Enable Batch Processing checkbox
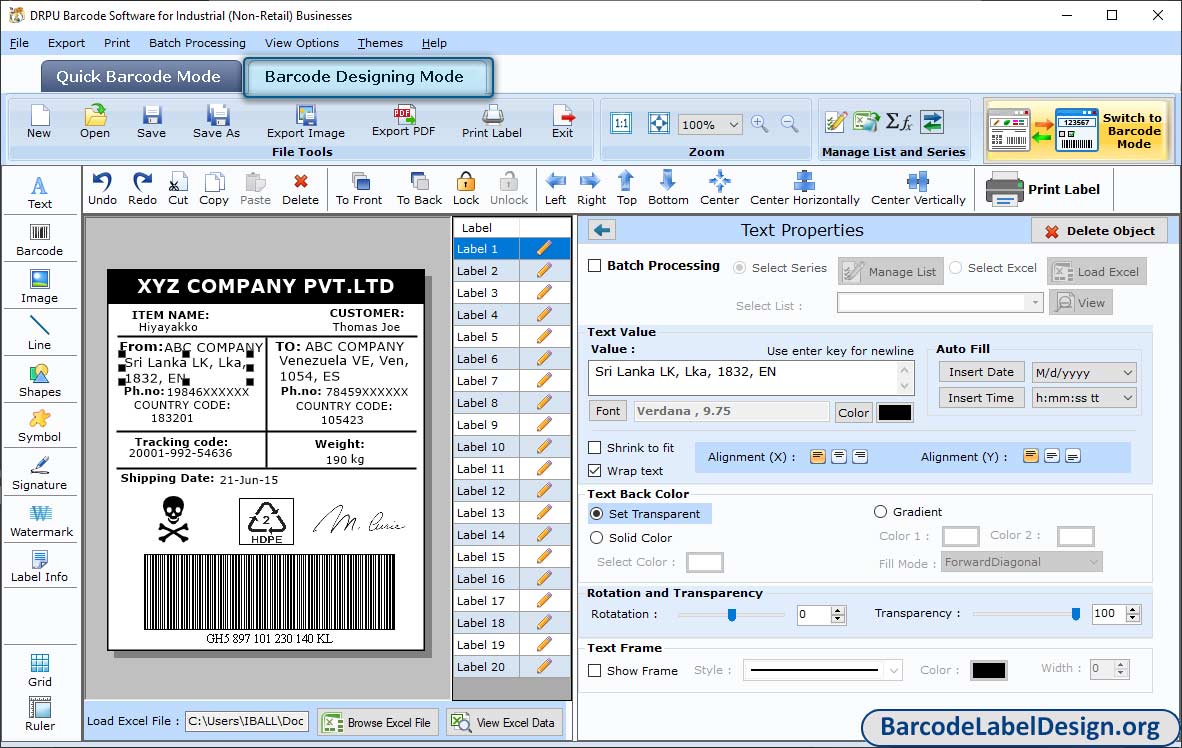This screenshot has height=748, width=1182. coord(595,265)
